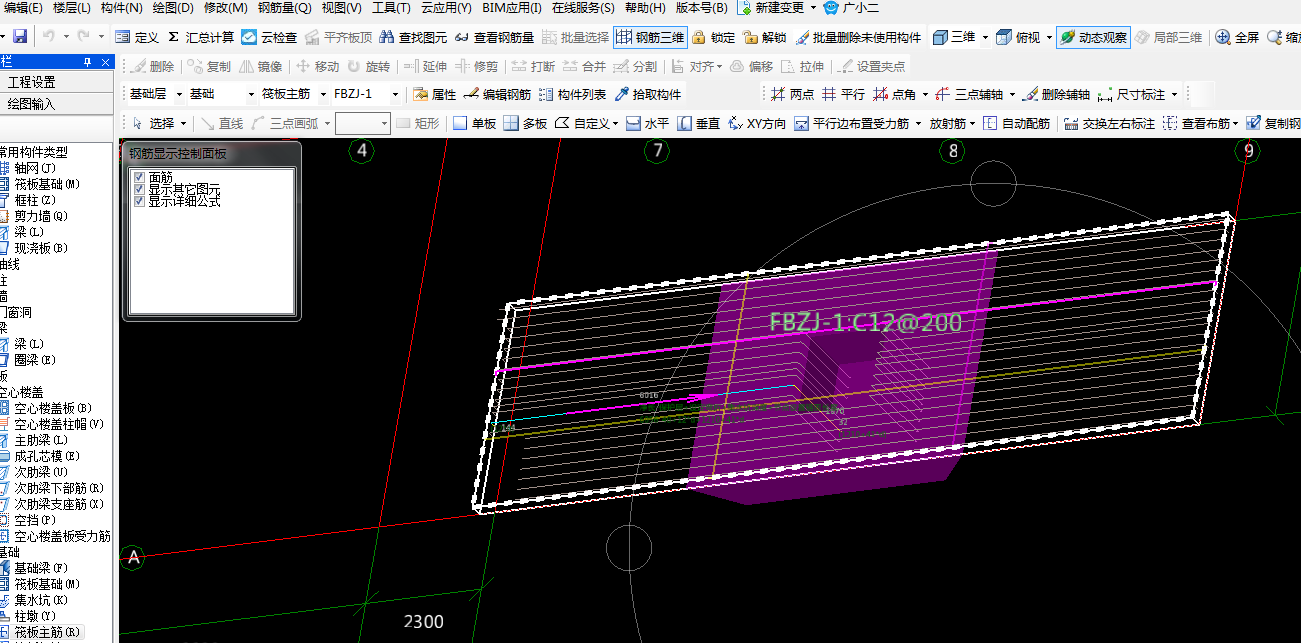This screenshot has width=1301, height=643.
Task: Expand 平行边布置受力筋 dropdown arrow
Action: tap(917, 123)
